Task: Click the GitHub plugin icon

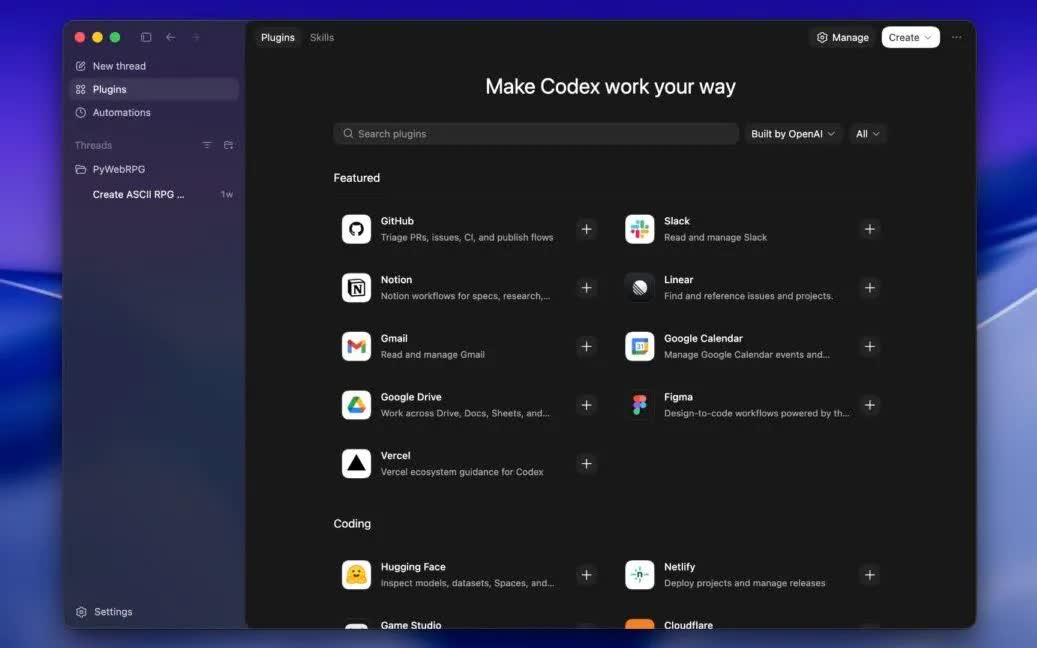Action: (x=356, y=228)
